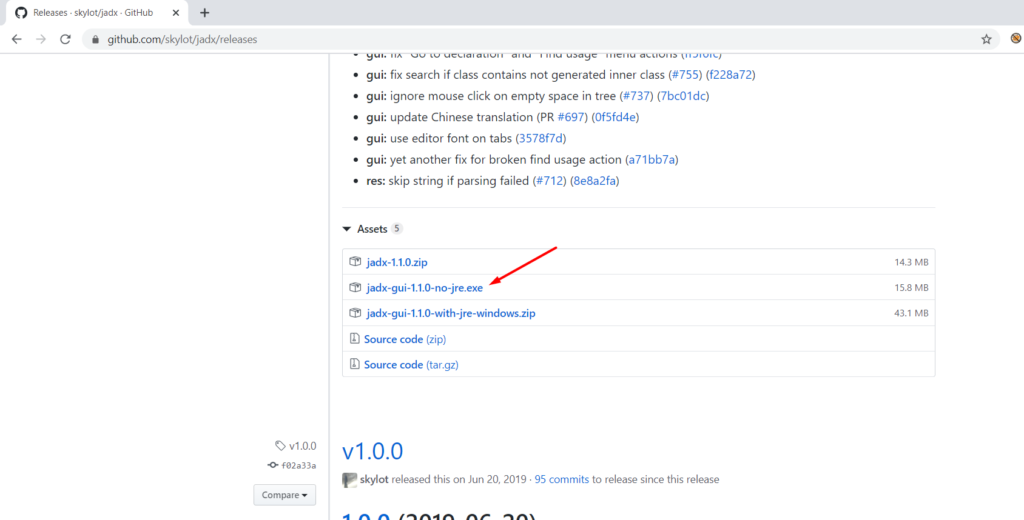This screenshot has height=520, width=1024.
Task: Open pull request #697 link
Action: 571,118
